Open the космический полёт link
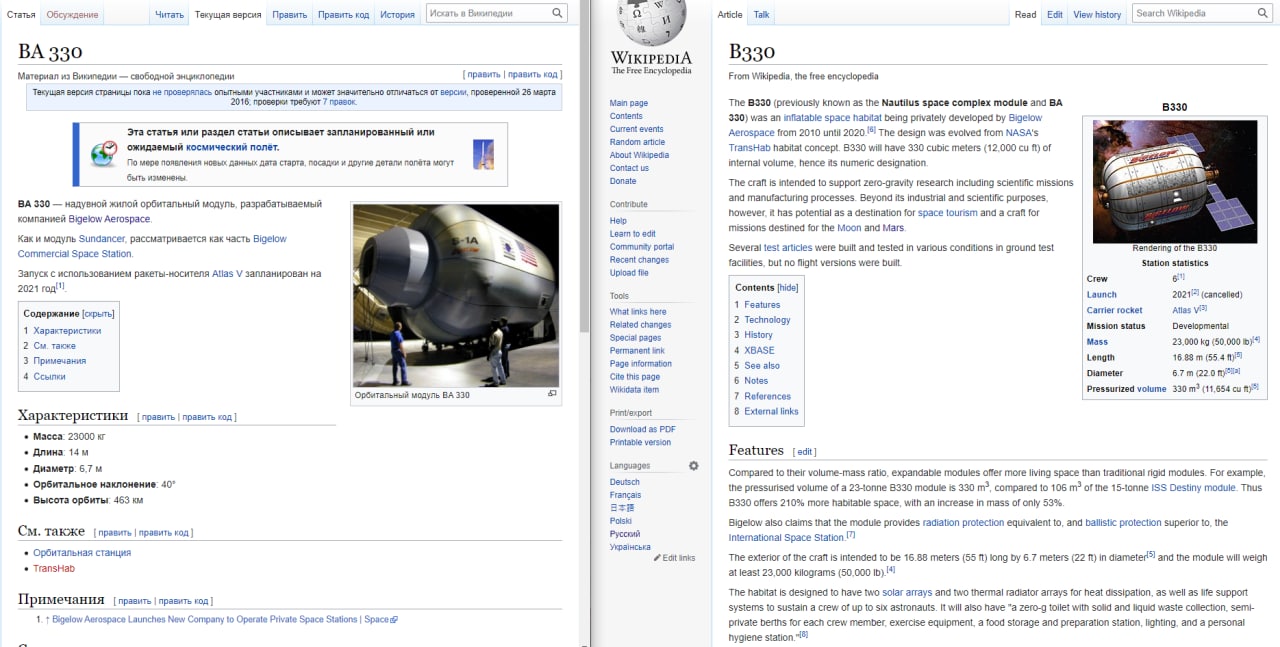This screenshot has width=1280, height=647. click(232, 147)
